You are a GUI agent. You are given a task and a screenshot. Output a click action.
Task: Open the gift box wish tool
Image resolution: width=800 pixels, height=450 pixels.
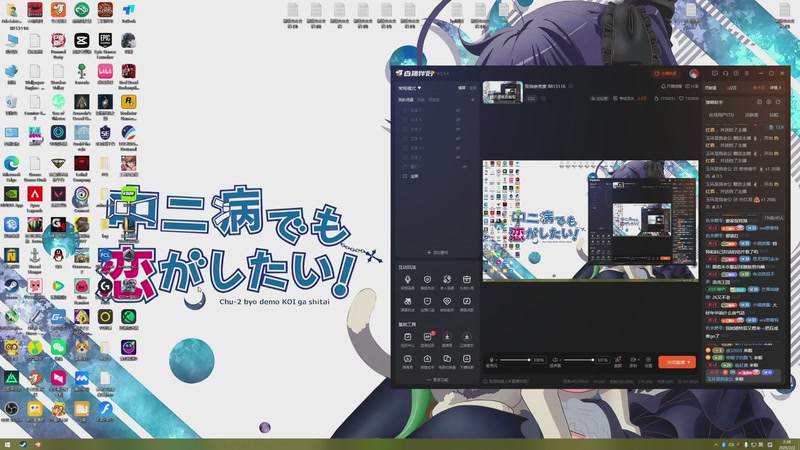click(466, 282)
